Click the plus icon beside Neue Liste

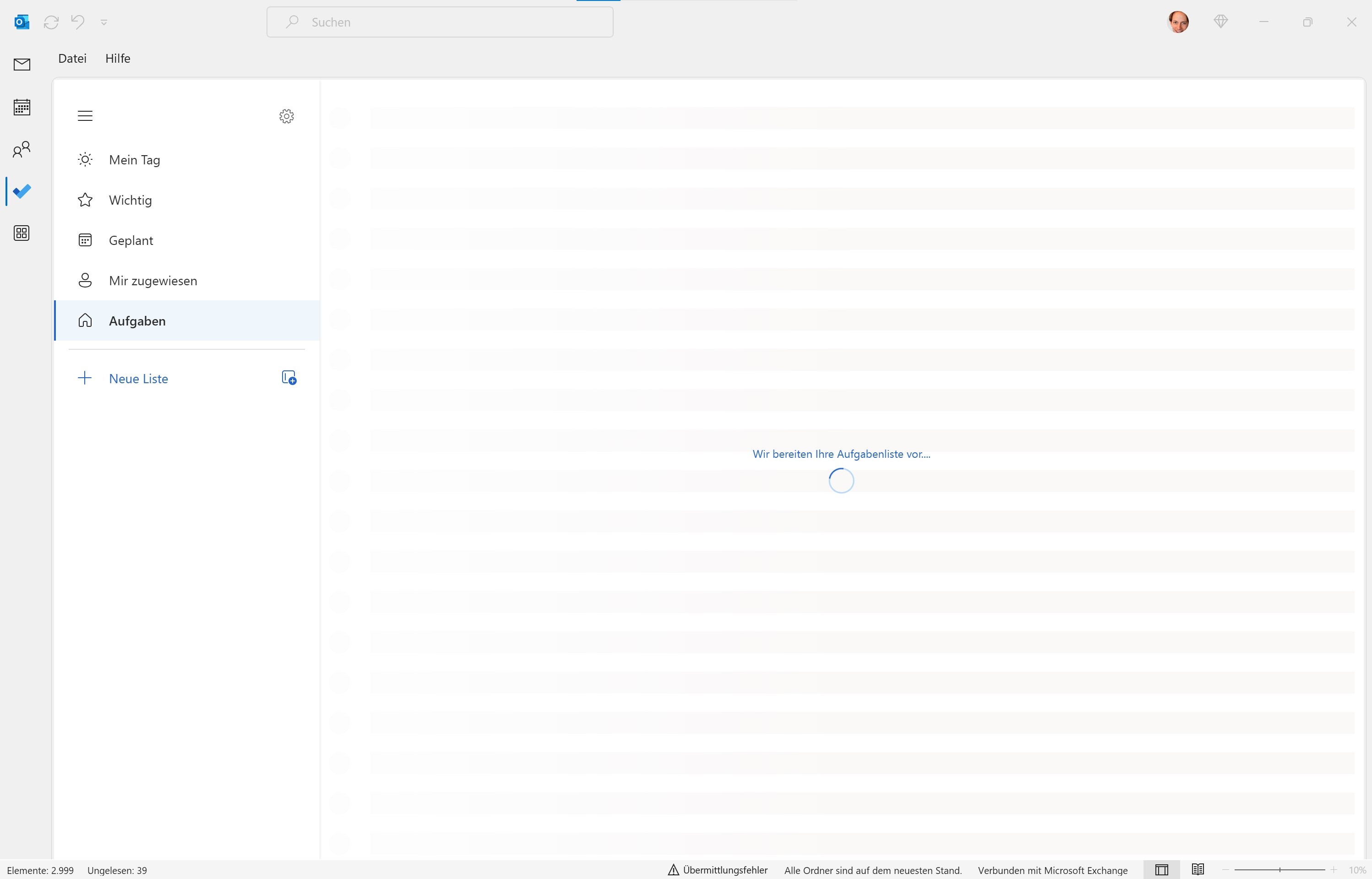coord(85,378)
